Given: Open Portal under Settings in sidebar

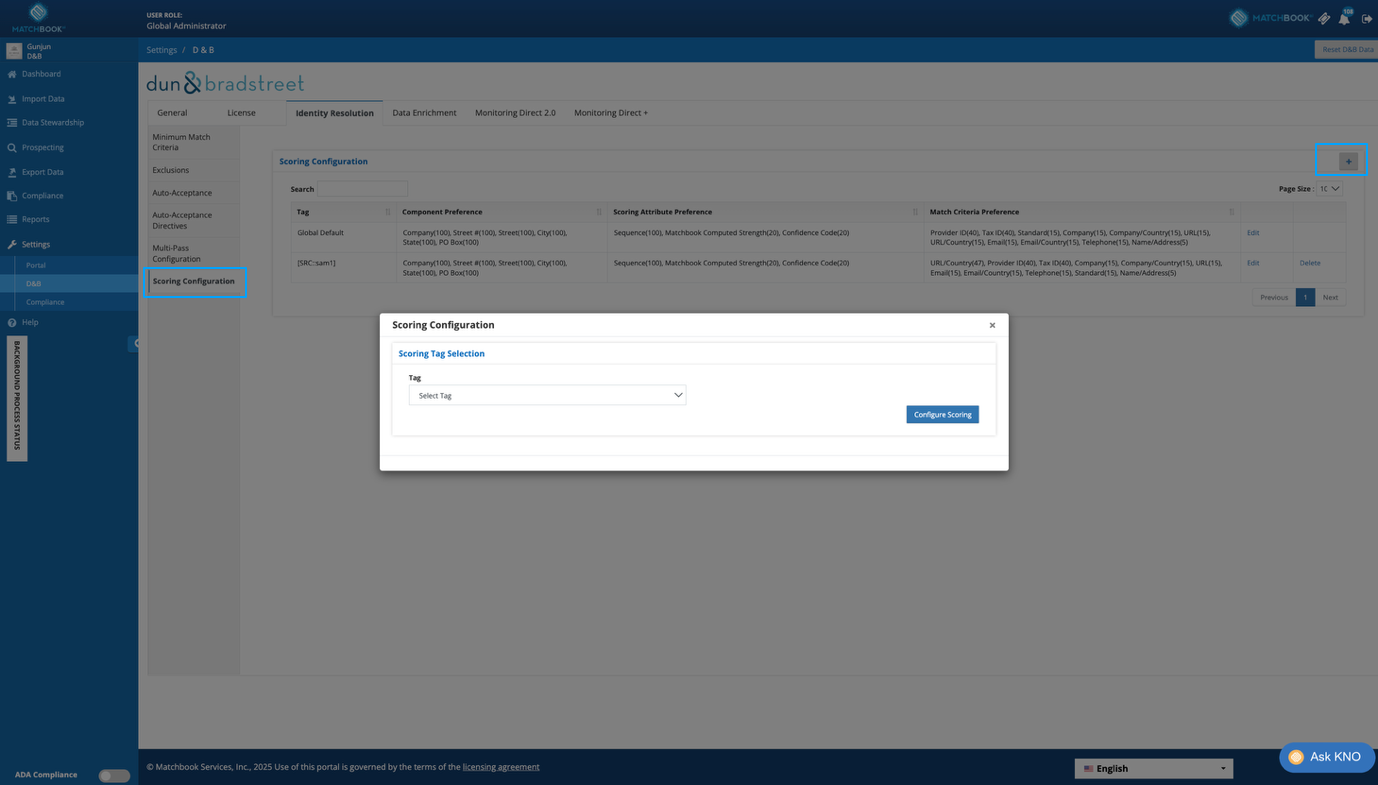Looking at the screenshot, I should tap(36, 265).
